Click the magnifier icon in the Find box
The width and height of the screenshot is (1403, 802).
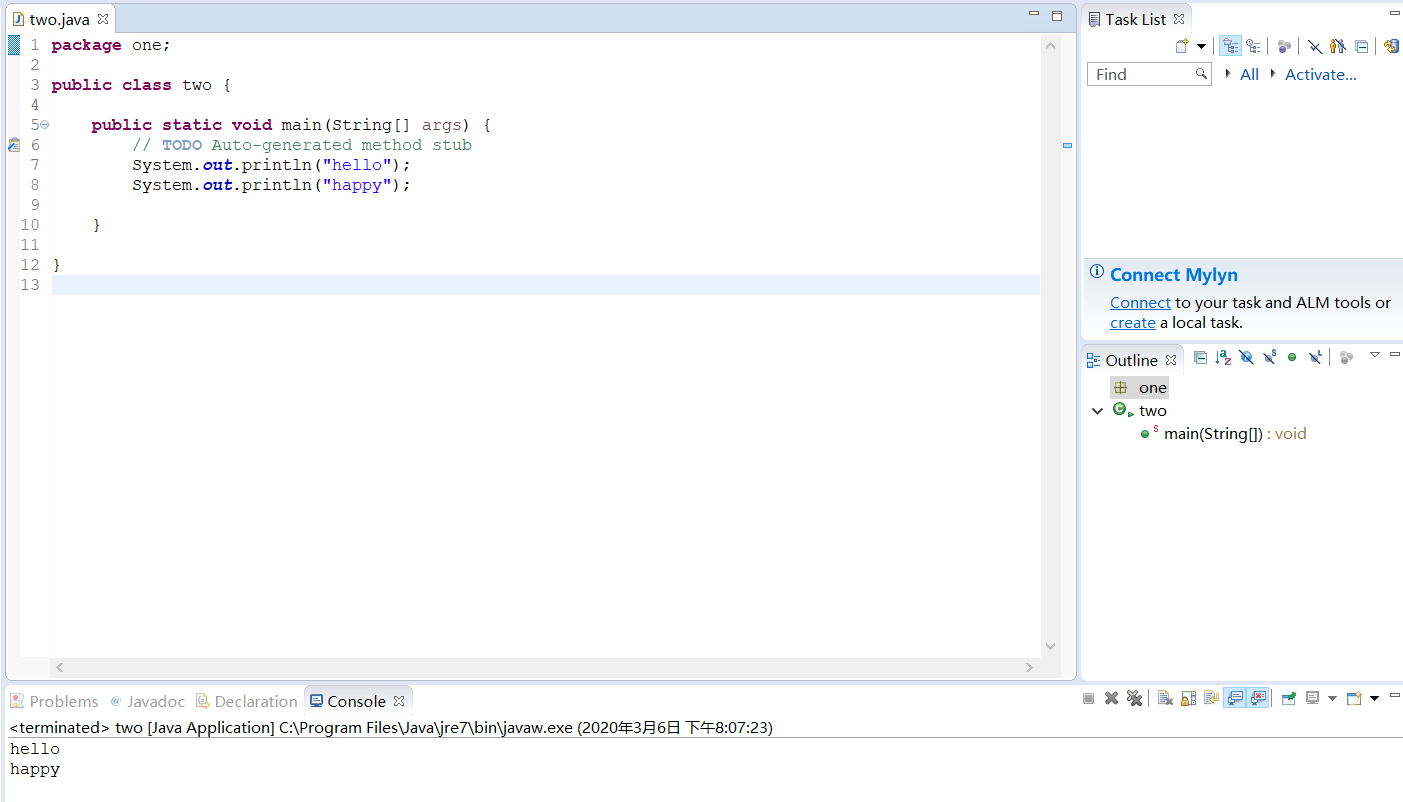coord(1202,74)
